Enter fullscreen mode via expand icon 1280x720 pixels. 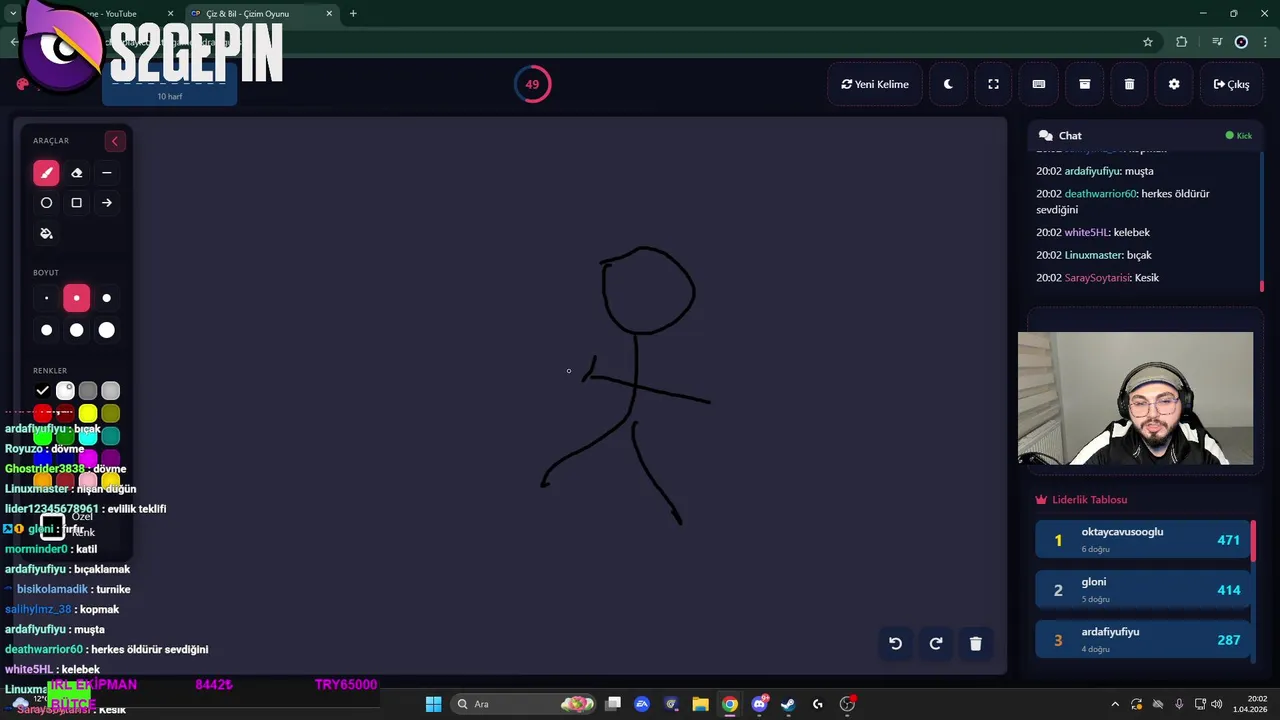point(993,84)
